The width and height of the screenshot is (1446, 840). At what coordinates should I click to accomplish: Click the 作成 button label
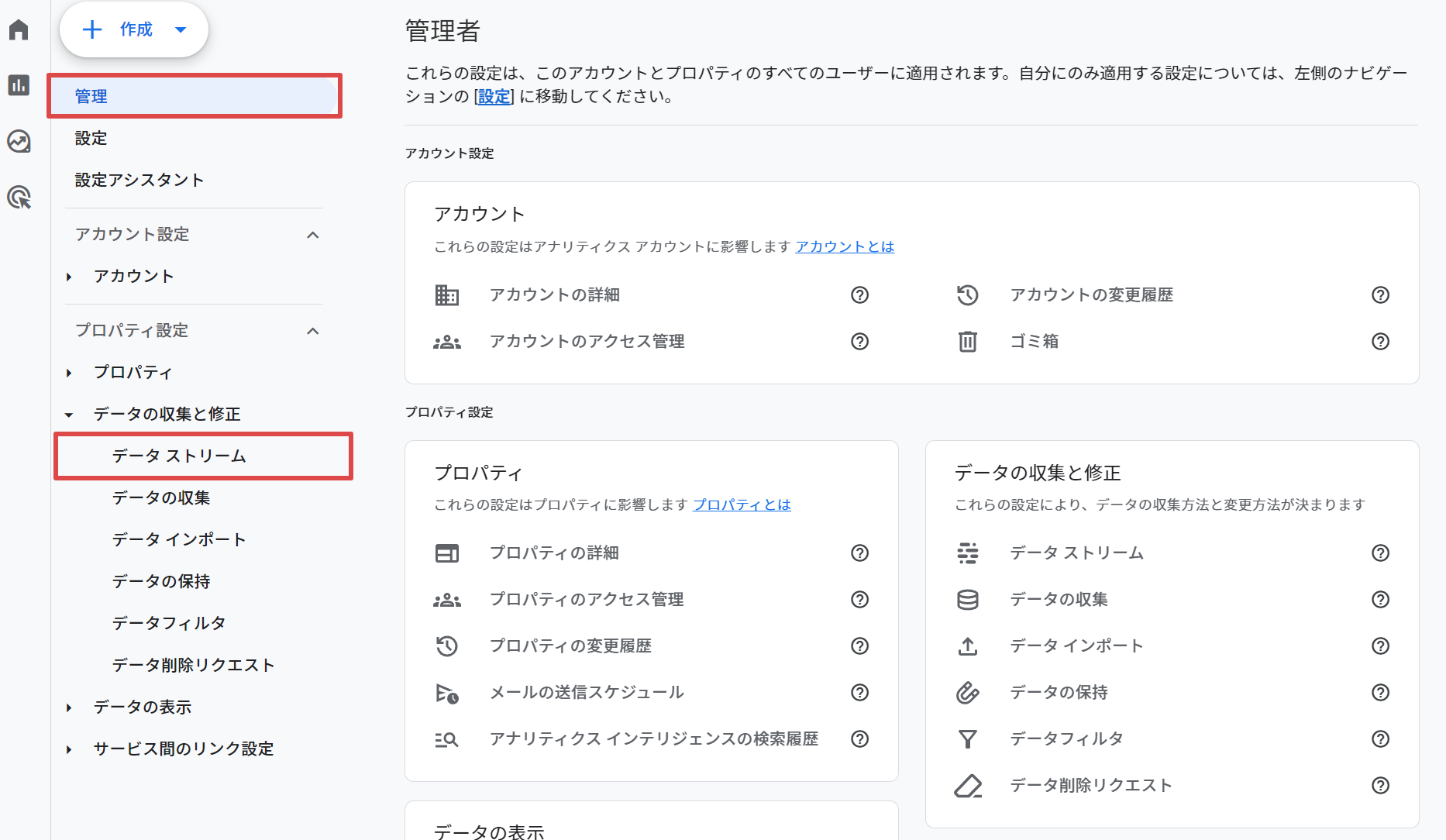pos(136,29)
